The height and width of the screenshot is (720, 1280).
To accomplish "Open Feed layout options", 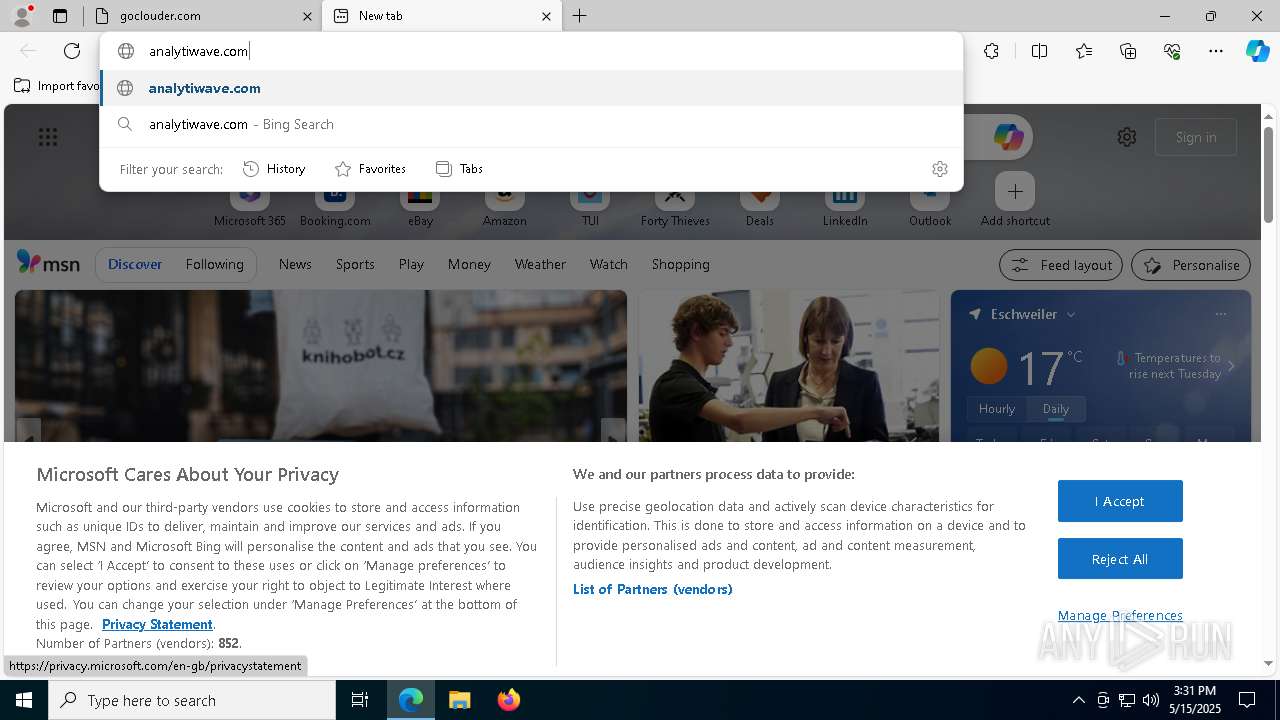I will (1062, 265).
